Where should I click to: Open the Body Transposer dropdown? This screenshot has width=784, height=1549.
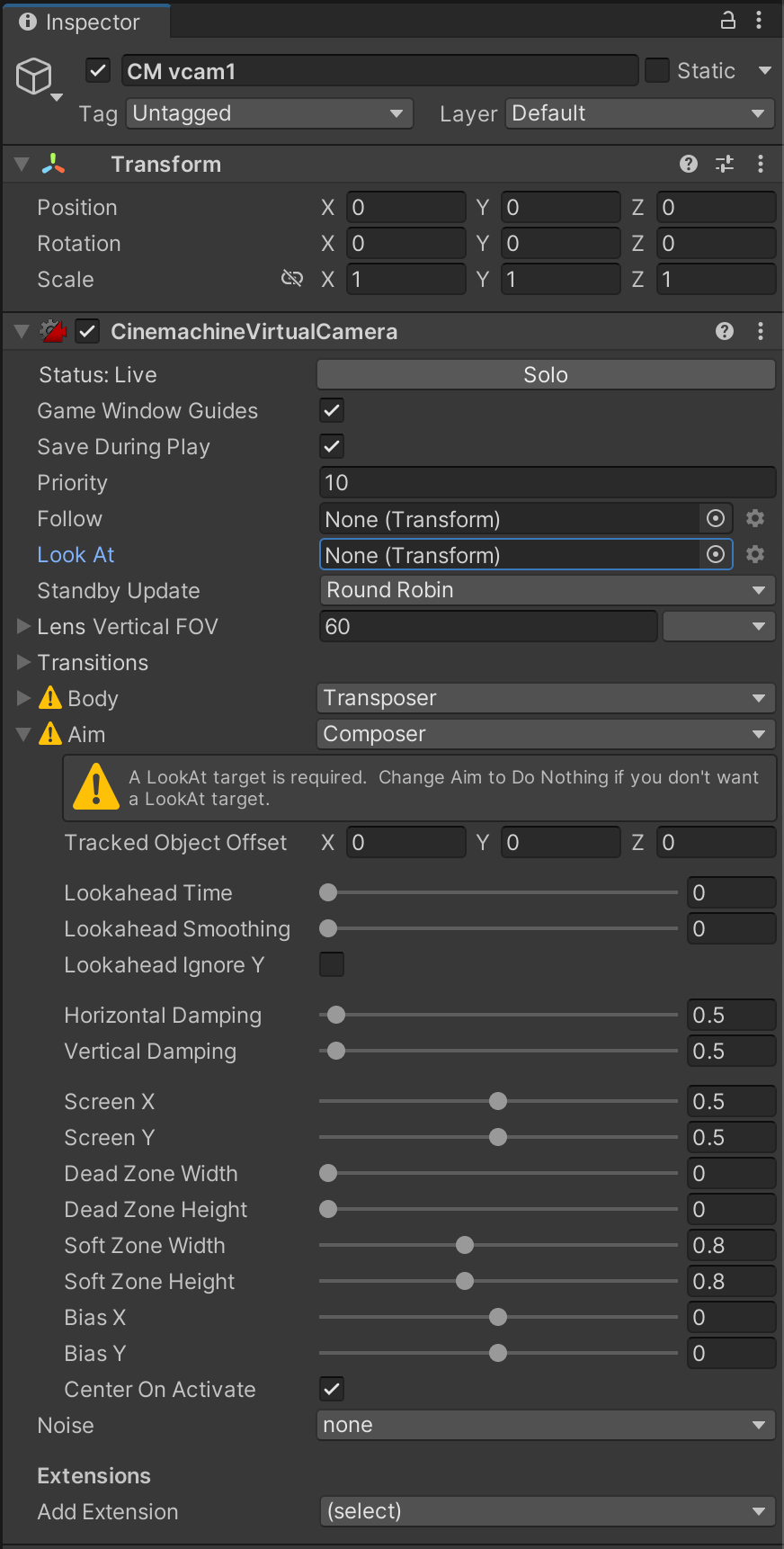coord(547,698)
